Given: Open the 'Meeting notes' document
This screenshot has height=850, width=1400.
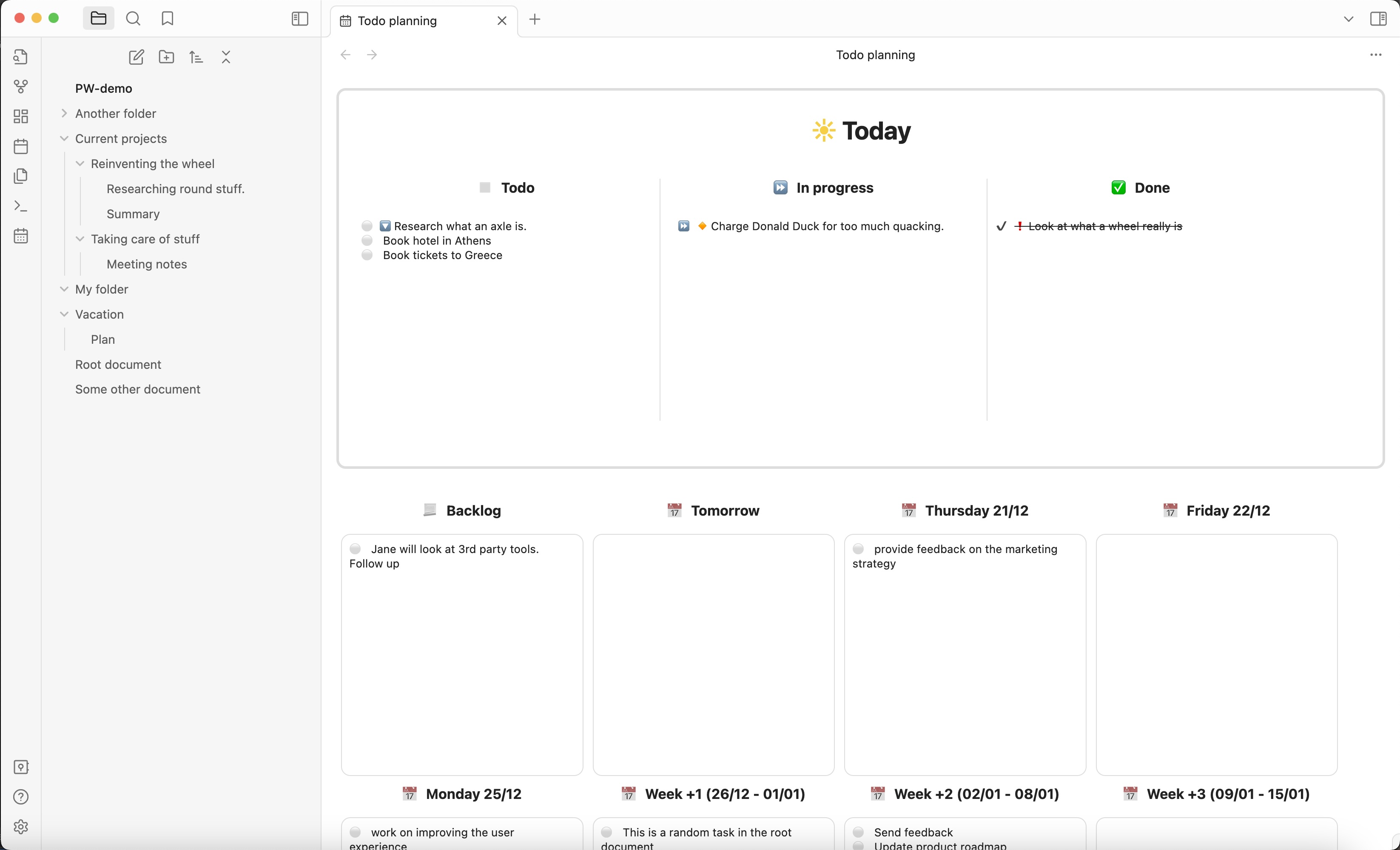Looking at the screenshot, I should tap(147, 264).
